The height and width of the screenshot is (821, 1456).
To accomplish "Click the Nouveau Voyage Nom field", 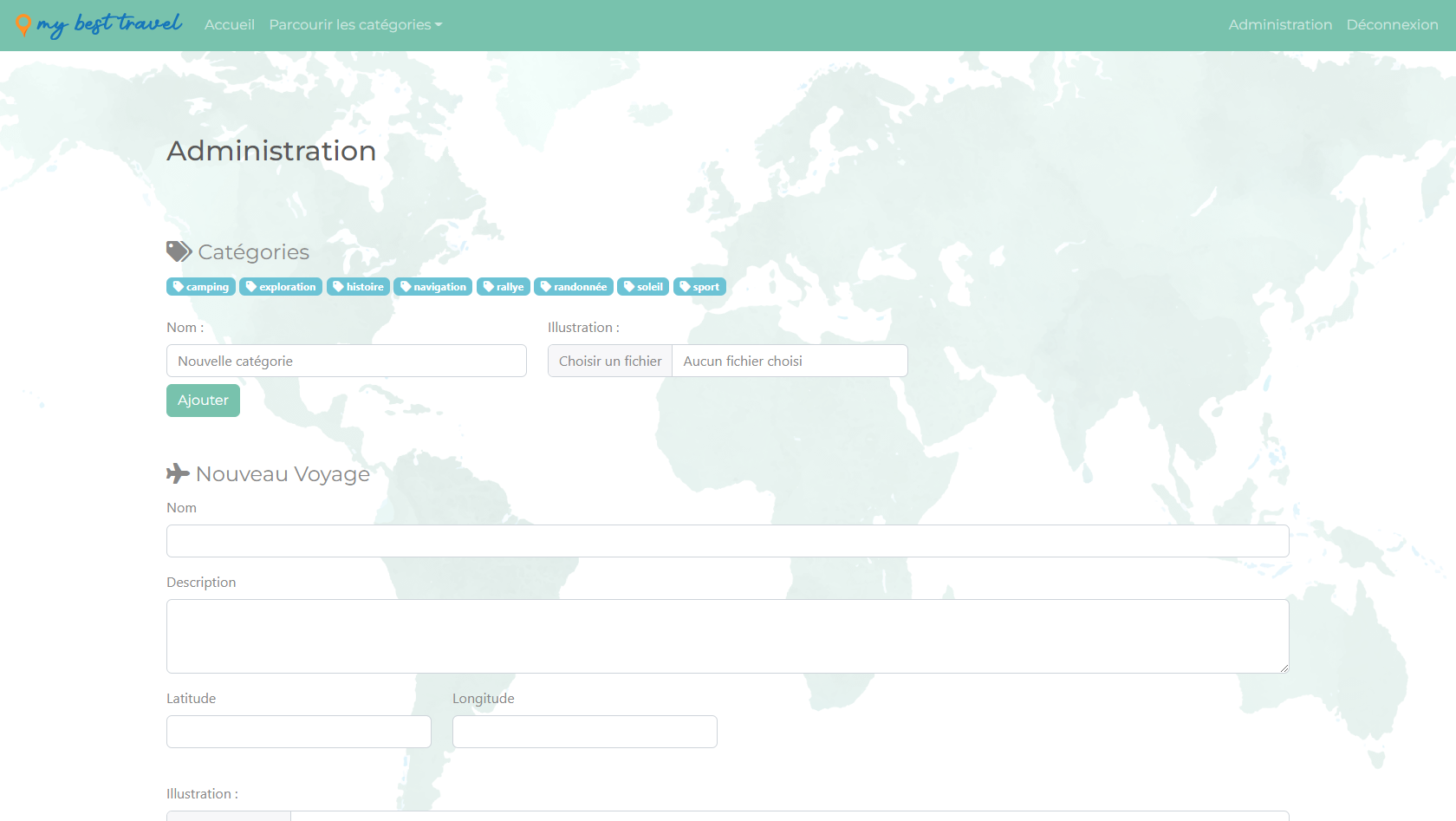I will pyautogui.click(x=728, y=541).
